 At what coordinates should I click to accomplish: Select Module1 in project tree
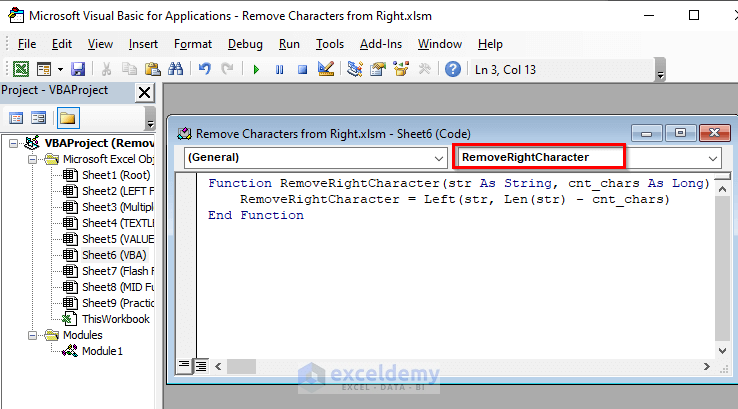102,351
